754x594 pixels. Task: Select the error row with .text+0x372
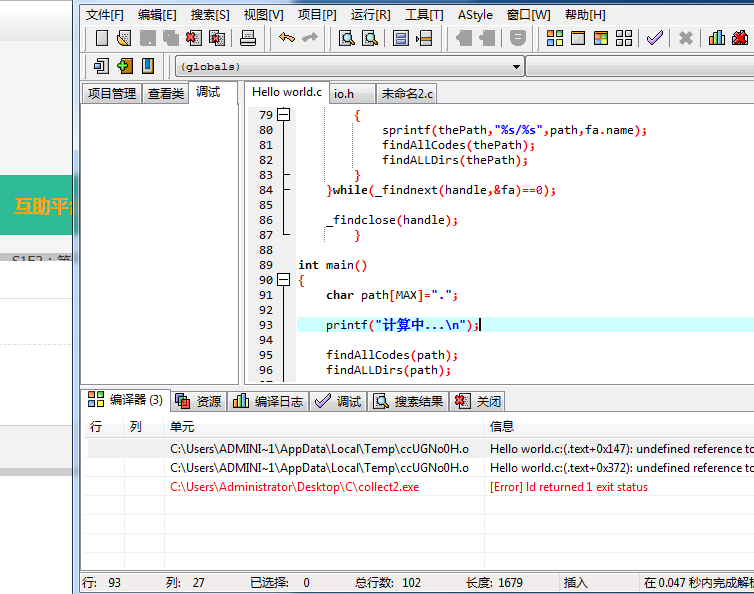pos(421,468)
